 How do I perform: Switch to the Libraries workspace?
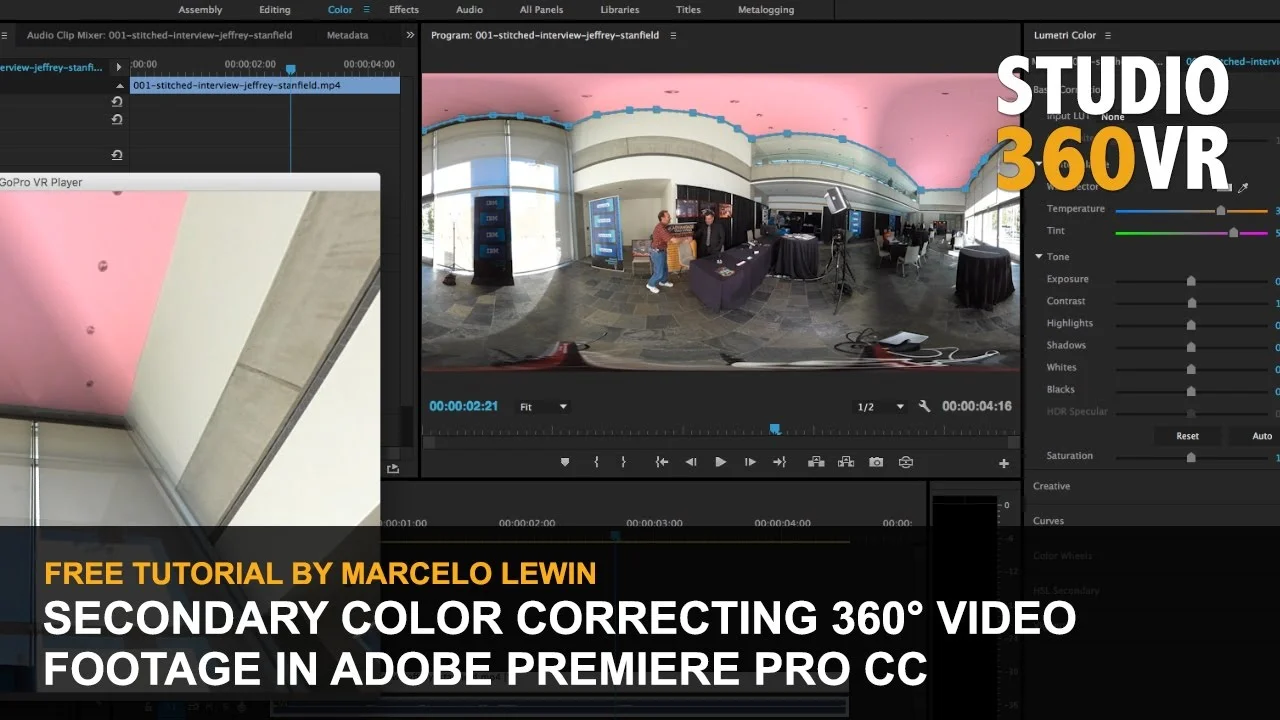pos(620,10)
